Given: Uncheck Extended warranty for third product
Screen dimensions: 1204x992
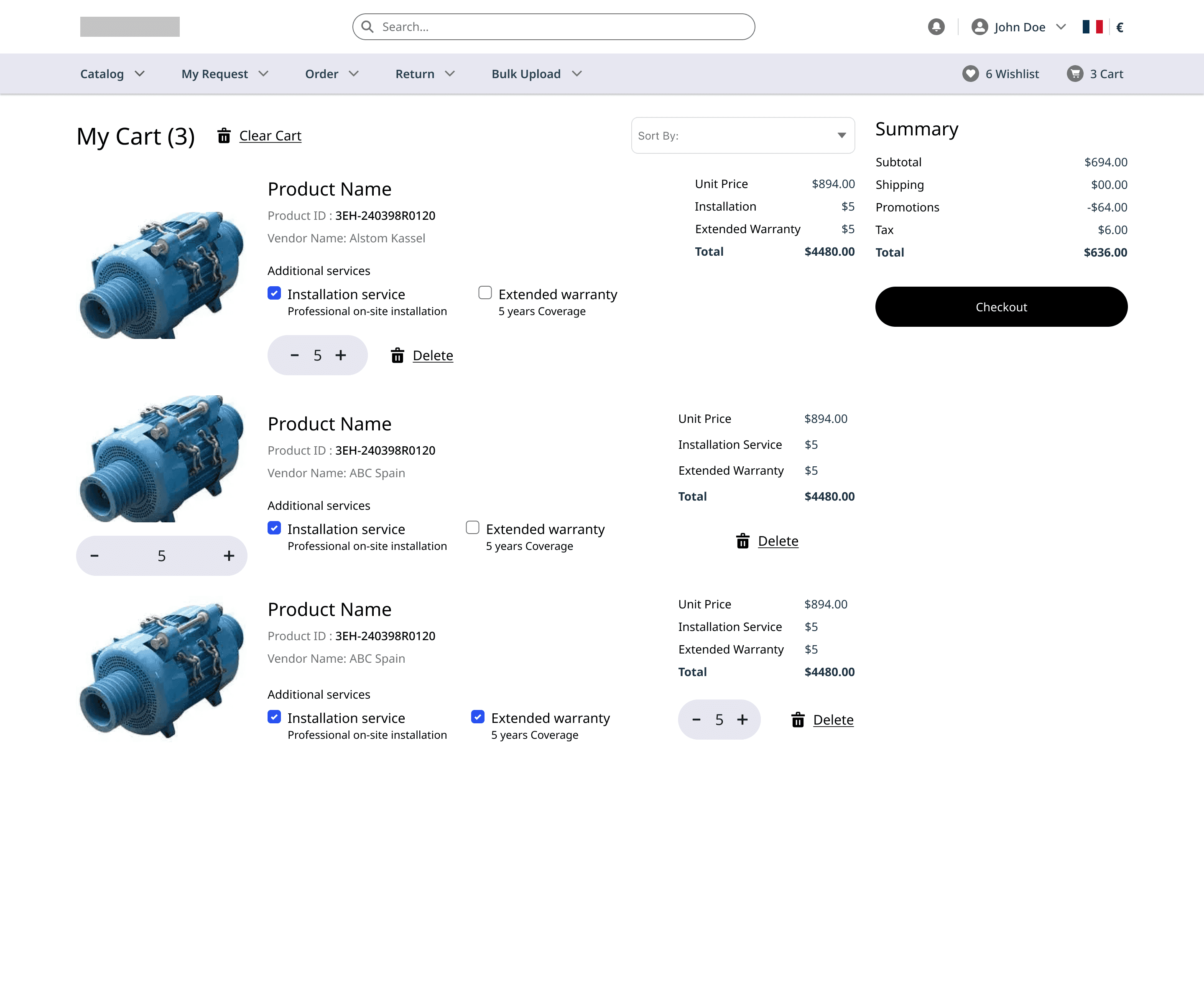Looking at the screenshot, I should click(478, 717).
